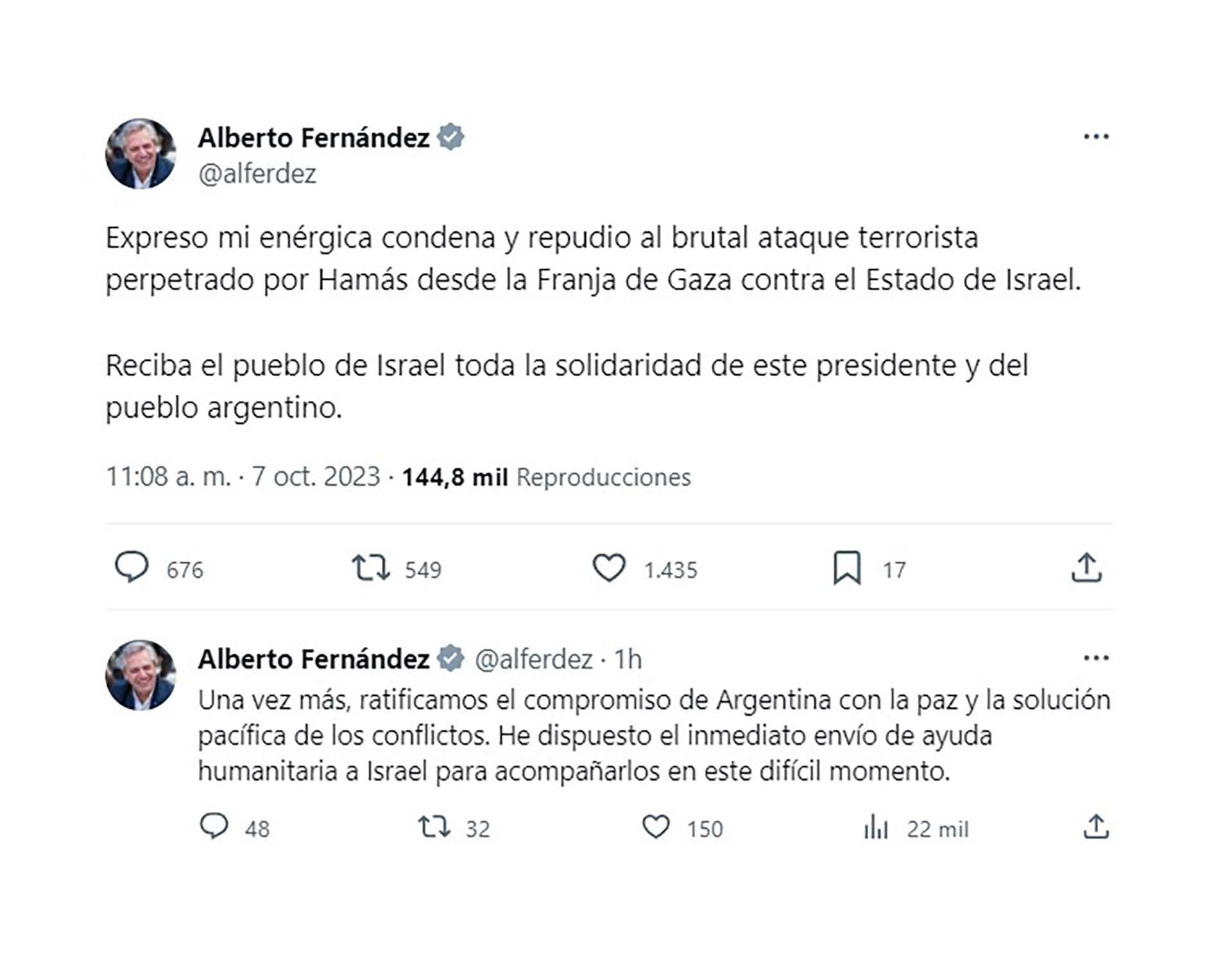Retweet the main tweet with 549 reposts

371,567
